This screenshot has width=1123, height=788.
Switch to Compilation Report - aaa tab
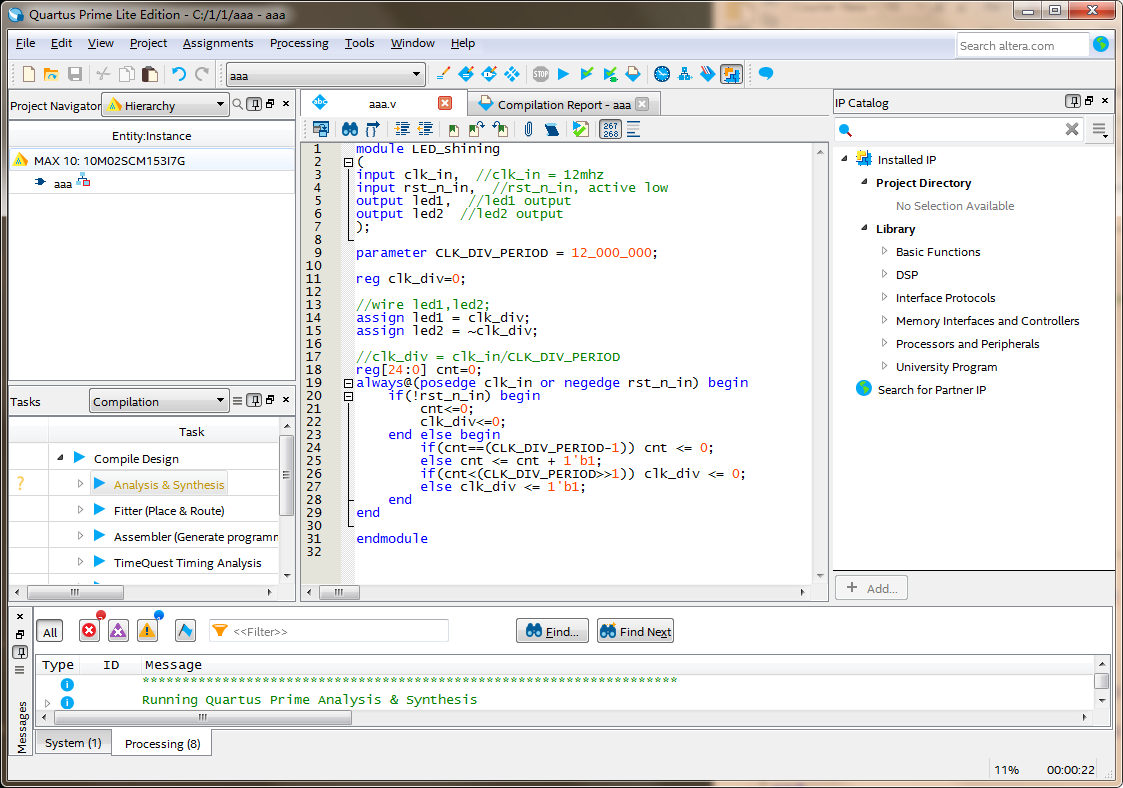[x=564, y=105]
